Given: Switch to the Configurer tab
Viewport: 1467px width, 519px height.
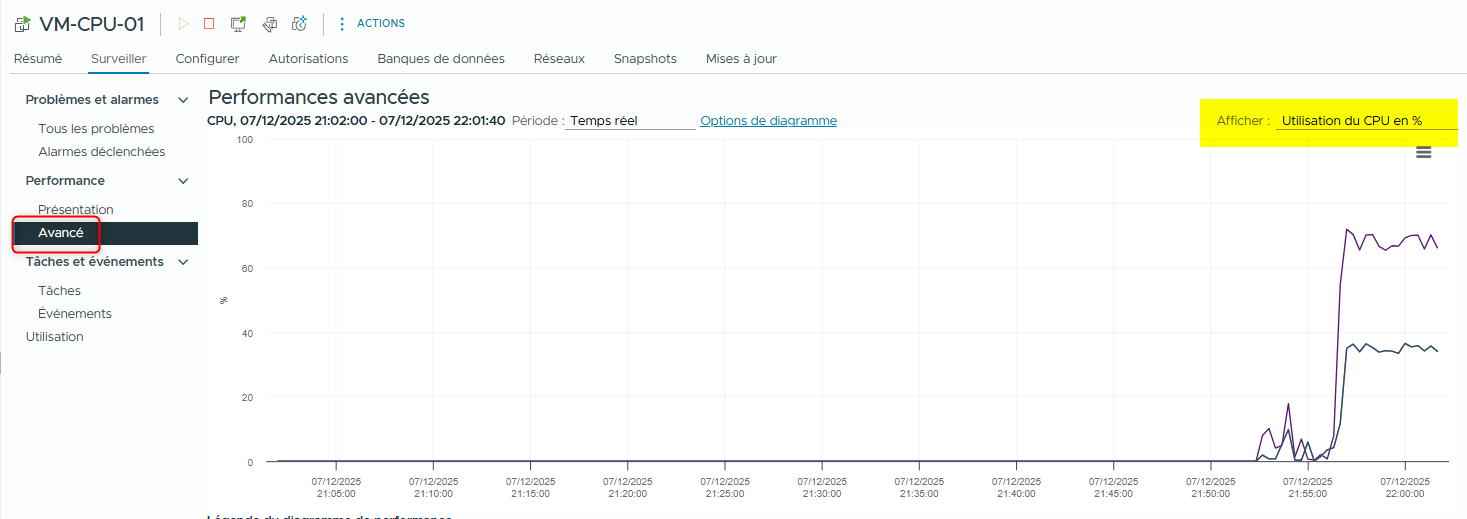Looking at the screenshot, I should 207,59.
